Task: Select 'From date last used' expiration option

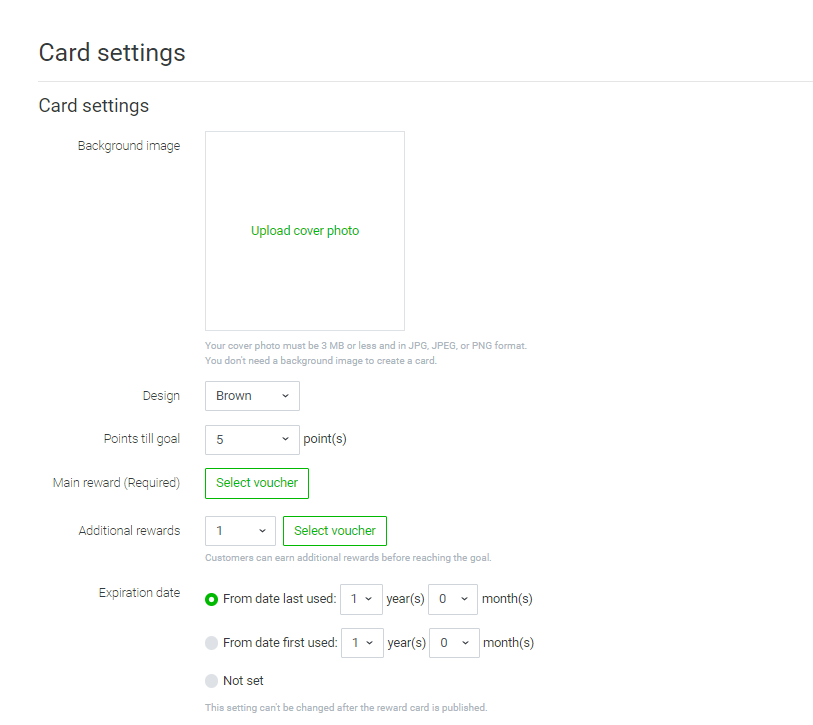Action: click(210, 599)
